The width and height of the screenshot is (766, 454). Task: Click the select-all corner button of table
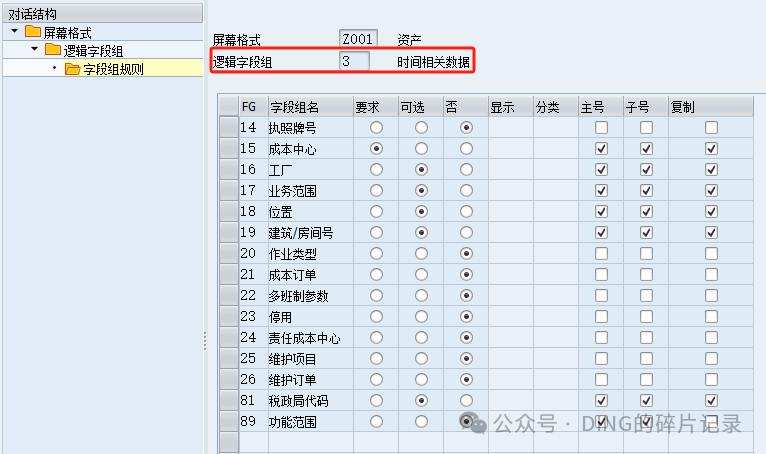pos(229,107)
